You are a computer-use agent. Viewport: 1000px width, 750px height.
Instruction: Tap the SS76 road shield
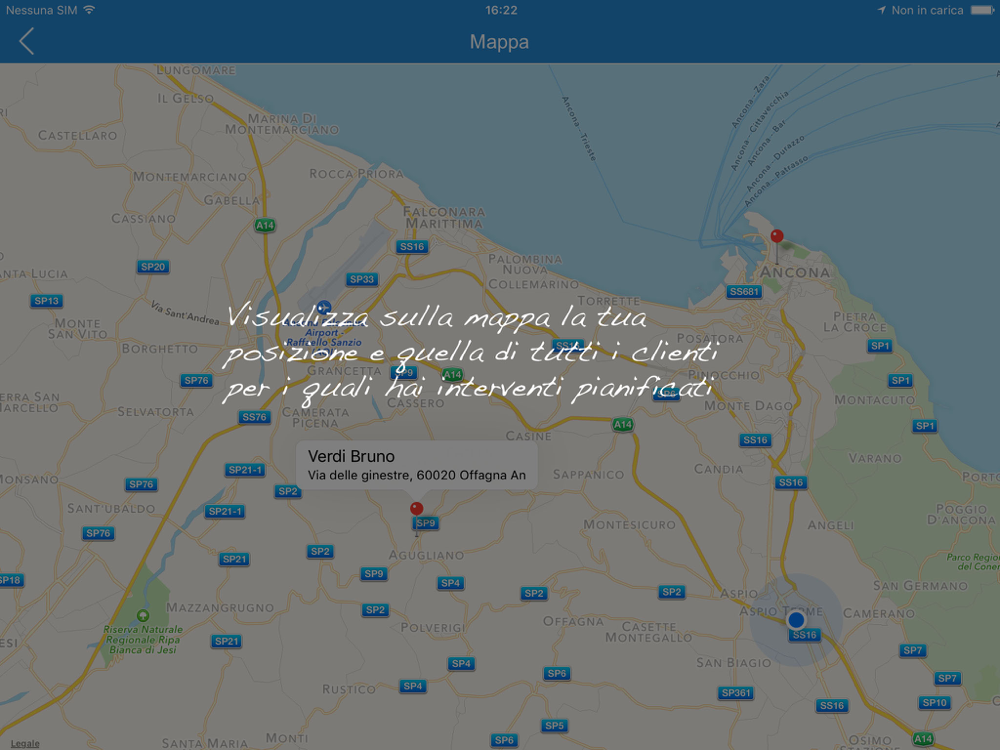point(254,417)
